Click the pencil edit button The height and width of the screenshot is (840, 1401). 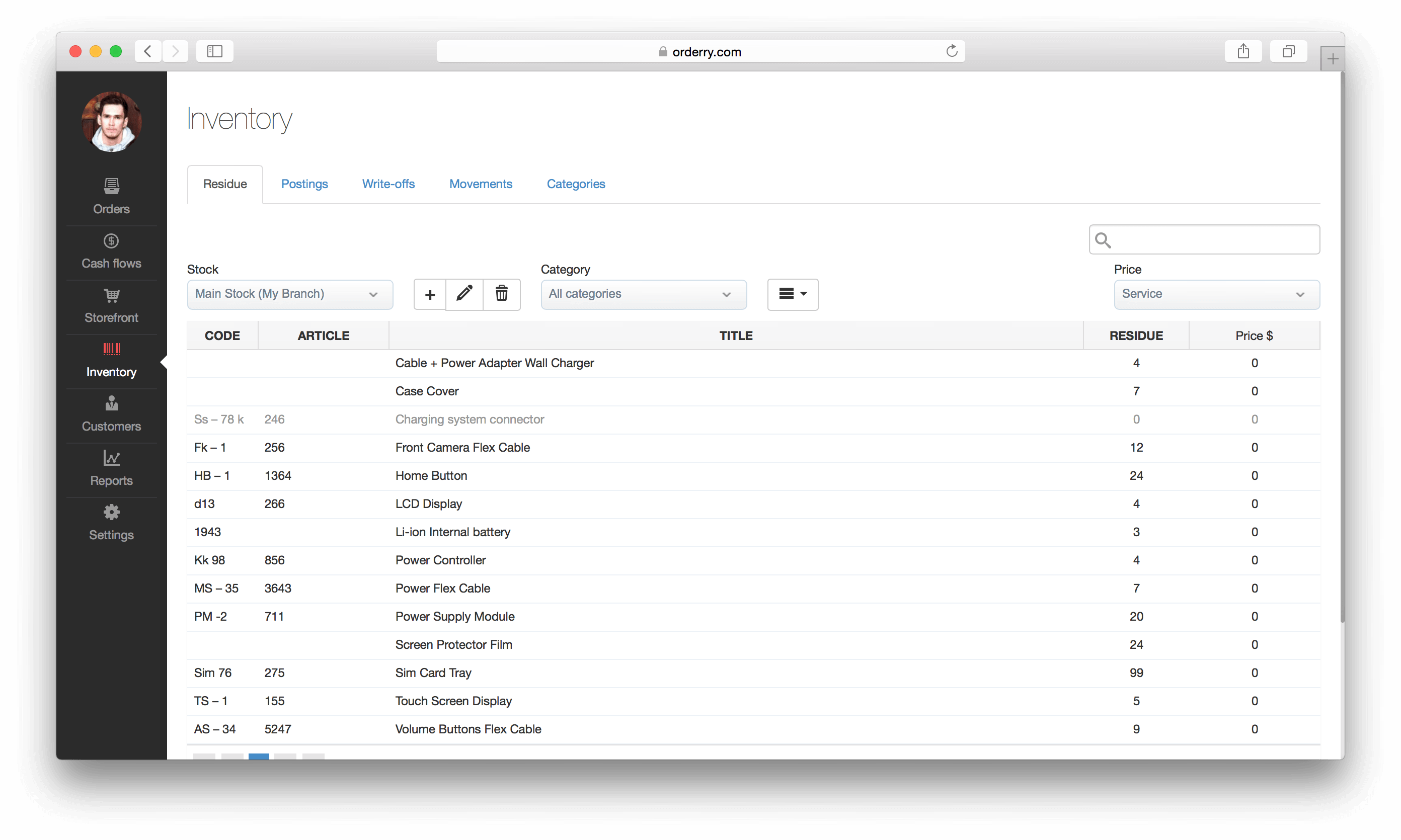[x=464, y=294]
